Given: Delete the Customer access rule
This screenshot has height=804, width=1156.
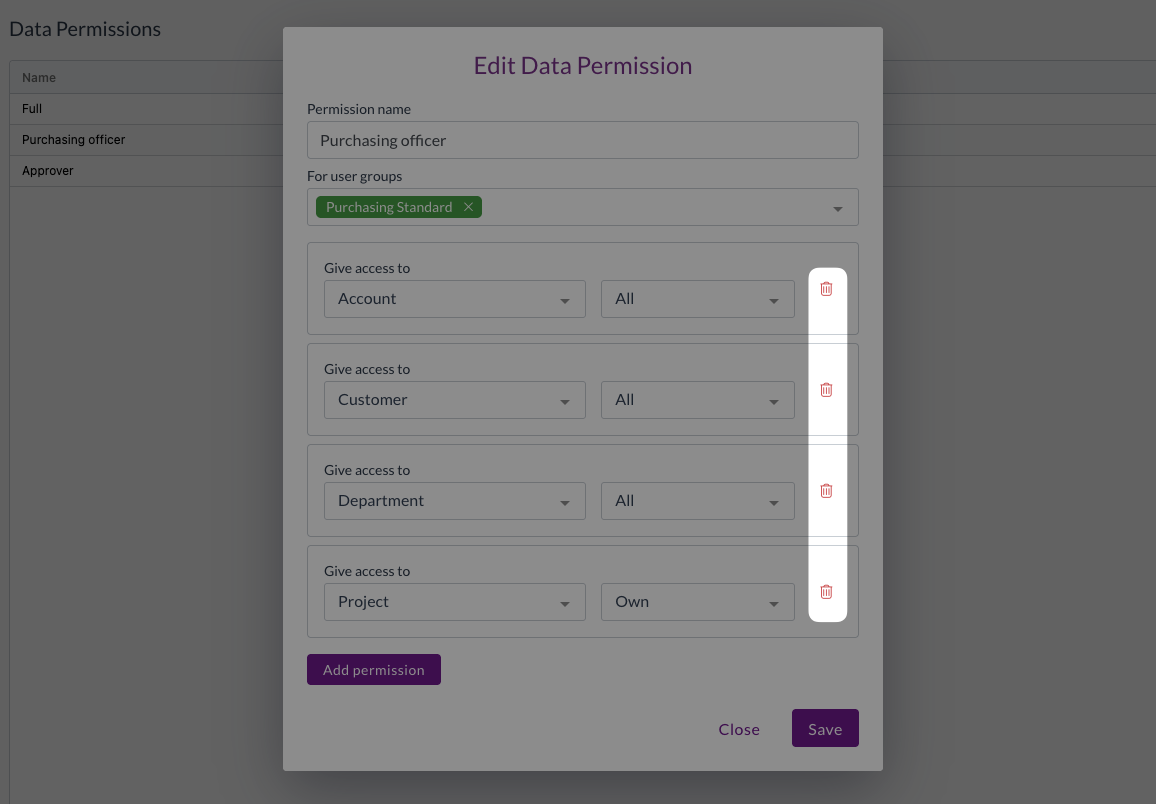Looking at the screenshot, I should 826,390.
